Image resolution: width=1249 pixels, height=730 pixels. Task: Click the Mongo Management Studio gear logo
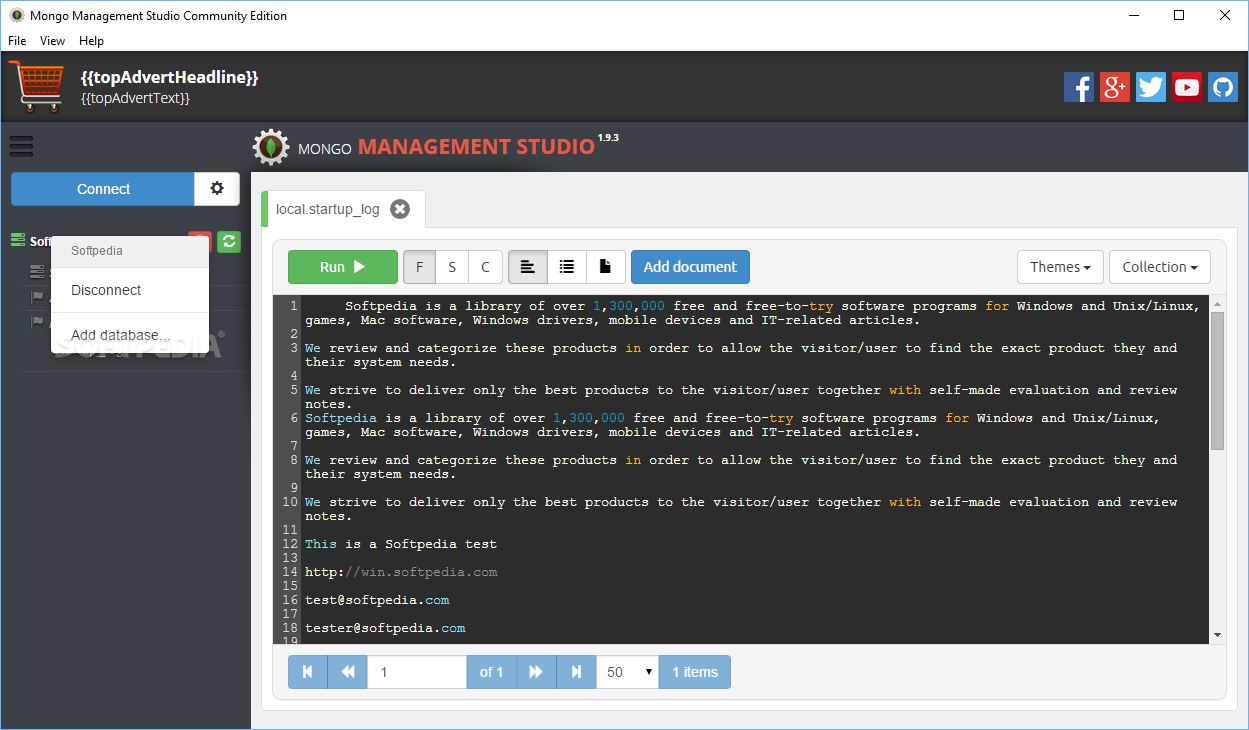270,147
